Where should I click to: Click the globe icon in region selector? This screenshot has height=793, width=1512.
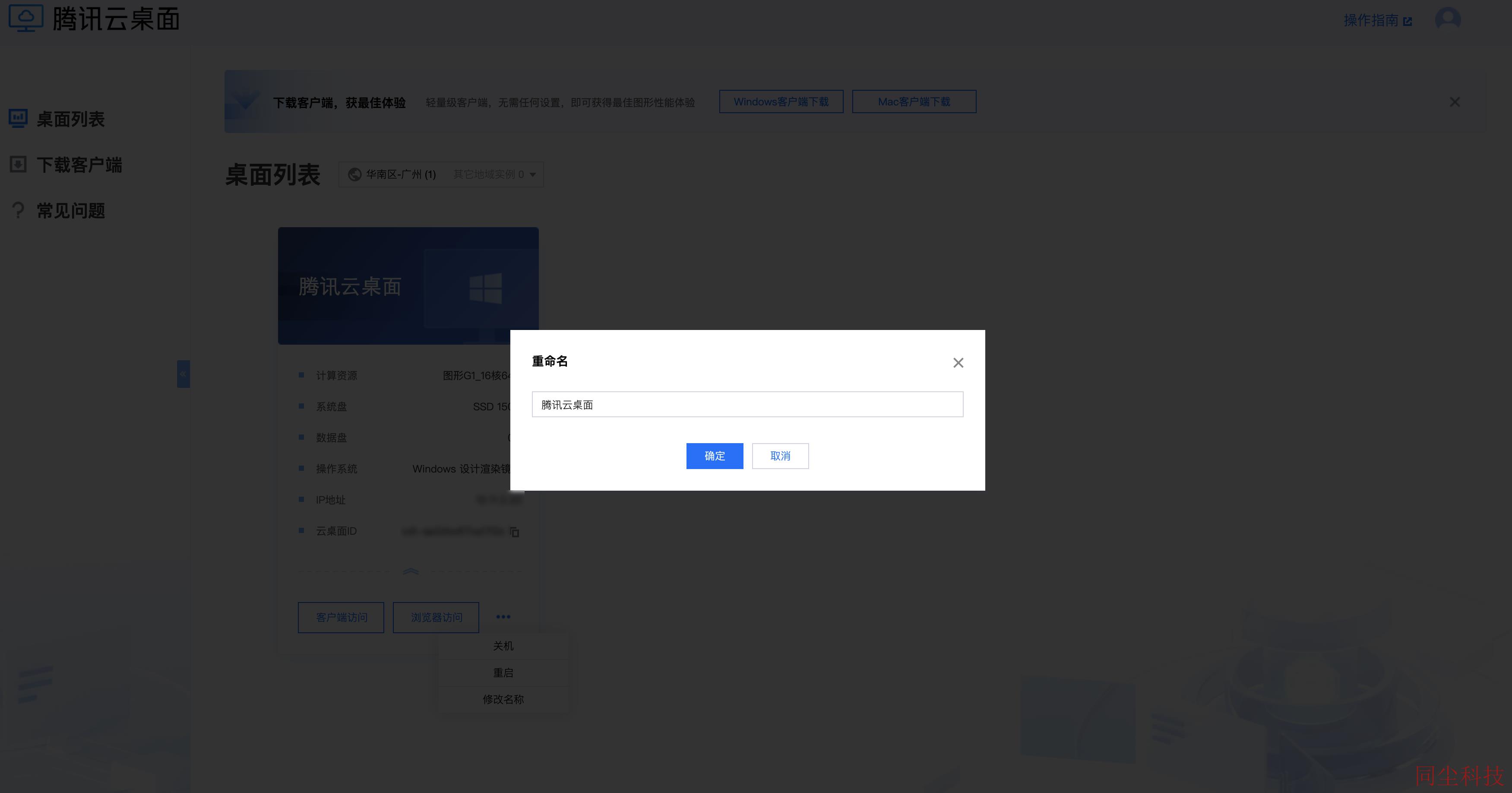[x=354, y=174]
